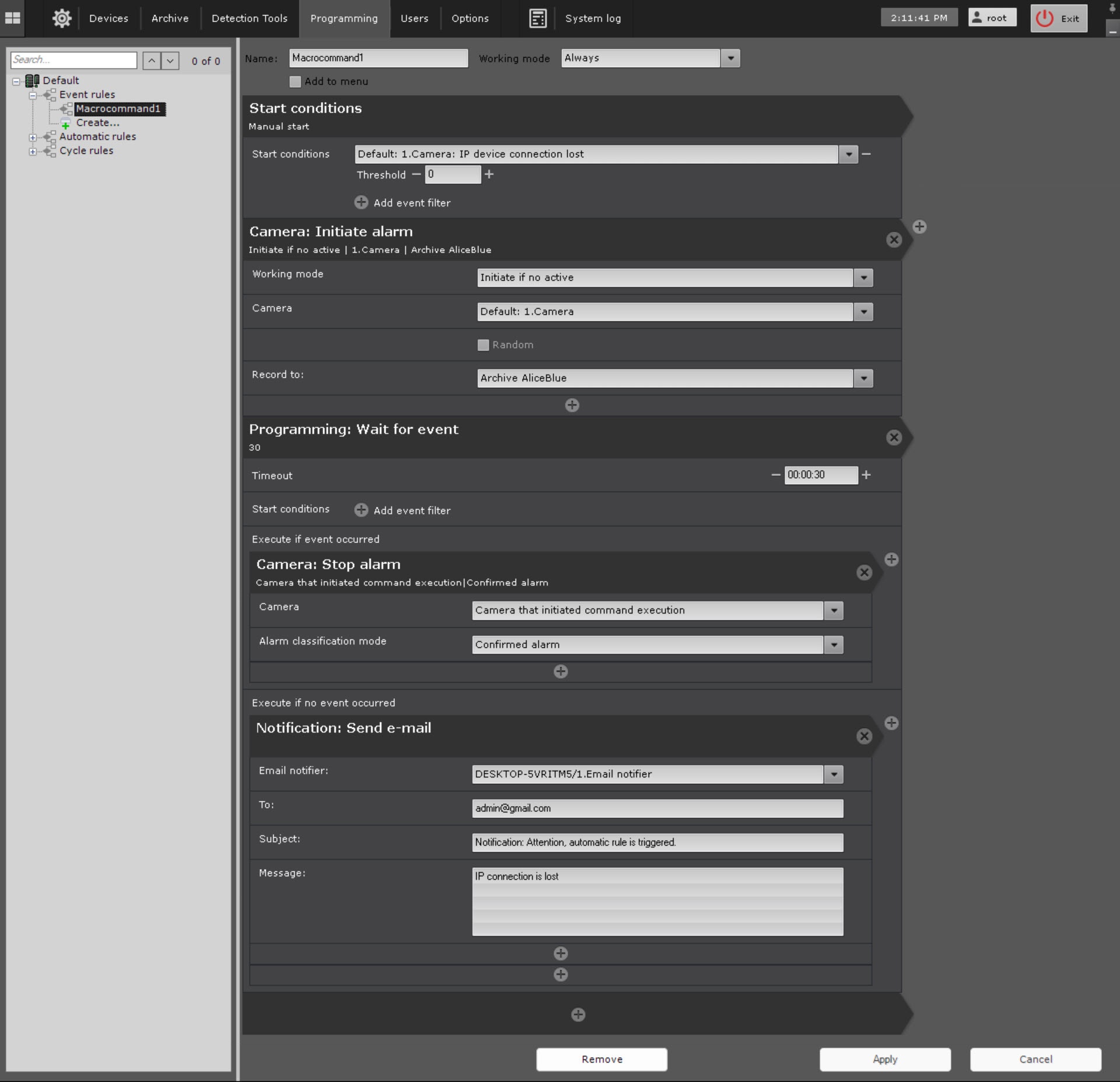Screen dimensions: 1120x1082
Task: Expand the Record to archive dropdown
Action: click(863, 378)
